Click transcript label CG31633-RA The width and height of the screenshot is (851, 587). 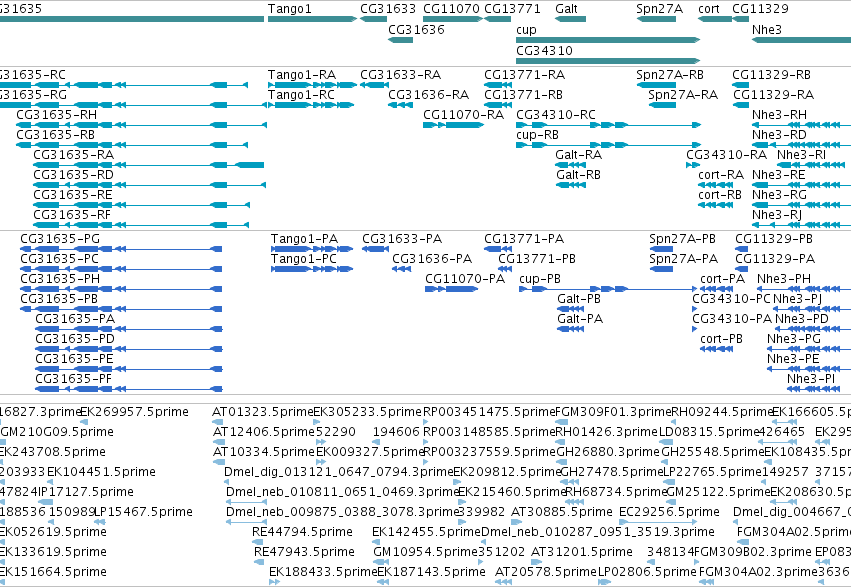point(401,75)
